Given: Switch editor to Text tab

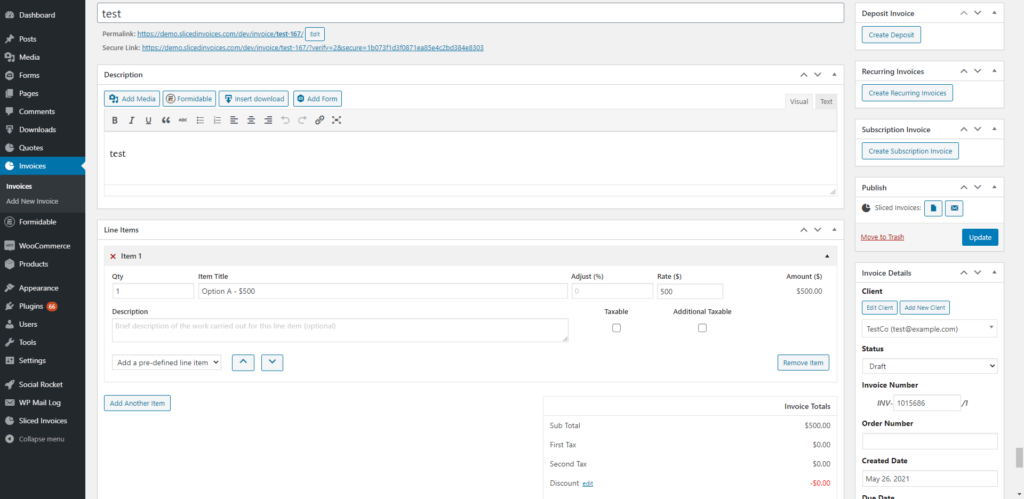Looking at the screenshot, I should pyautogui.click(x=826, y=101).
